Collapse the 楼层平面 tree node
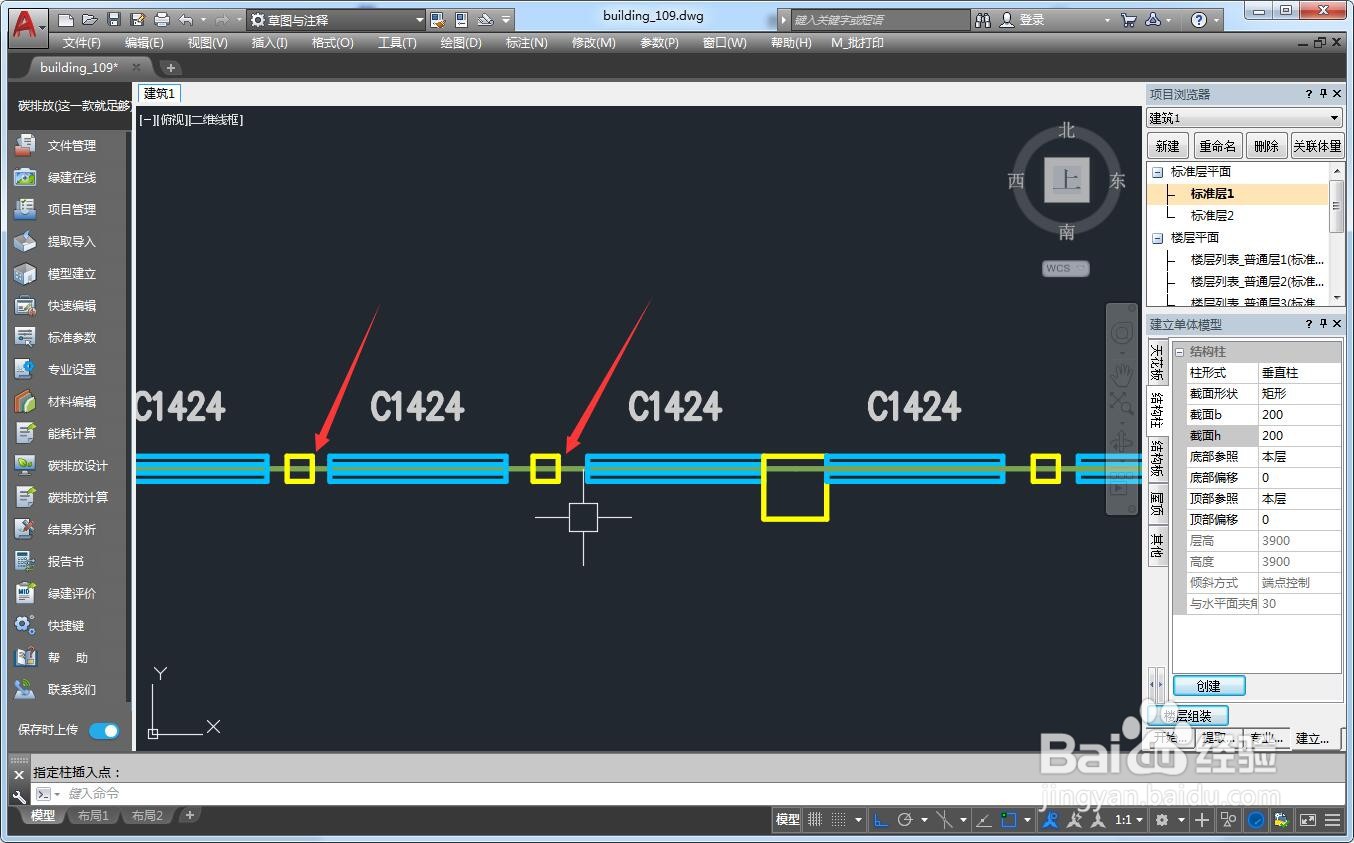 point(1157,238)
